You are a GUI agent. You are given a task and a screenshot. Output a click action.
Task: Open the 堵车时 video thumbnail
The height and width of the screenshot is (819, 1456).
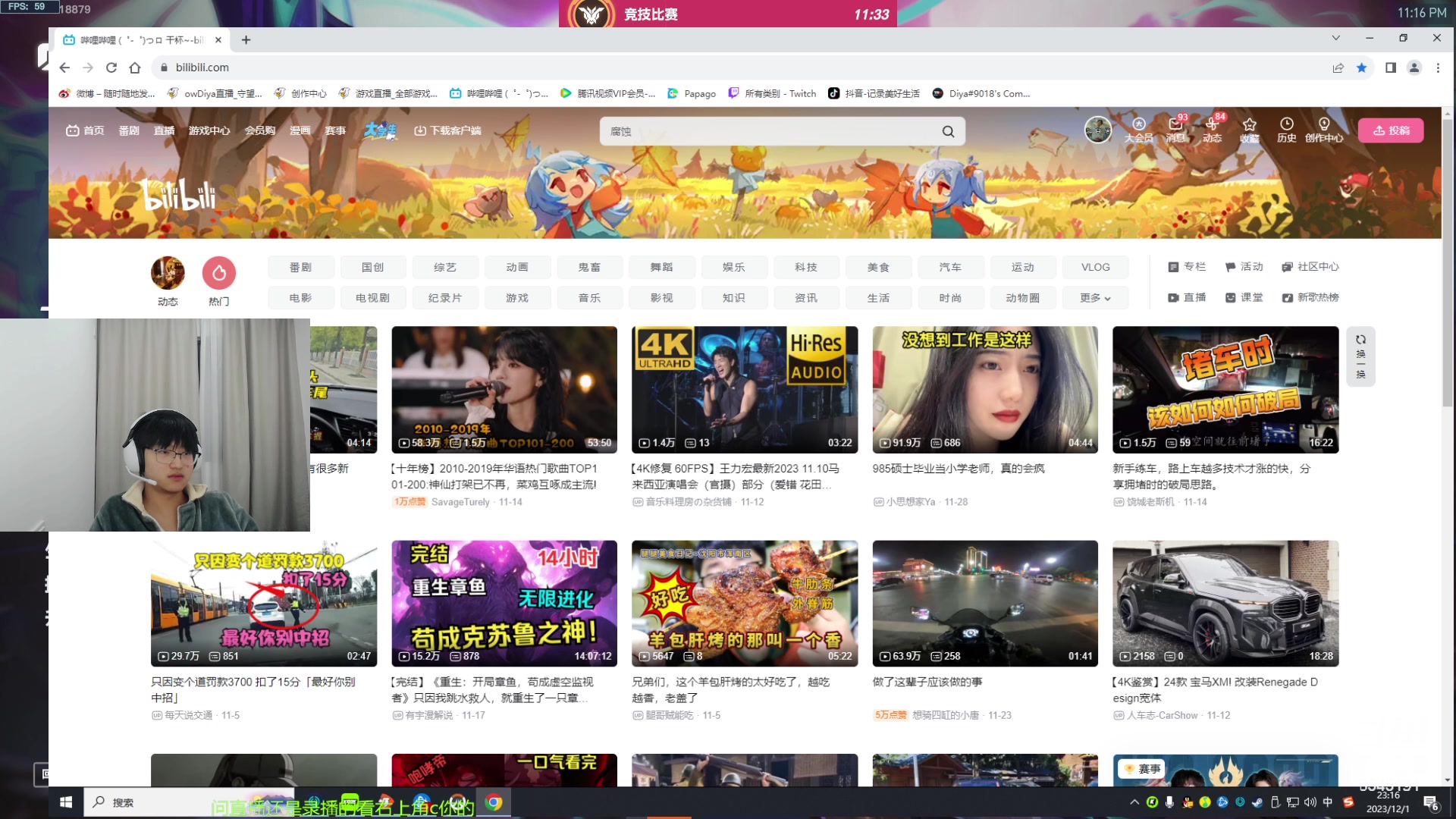[1225, 390]
